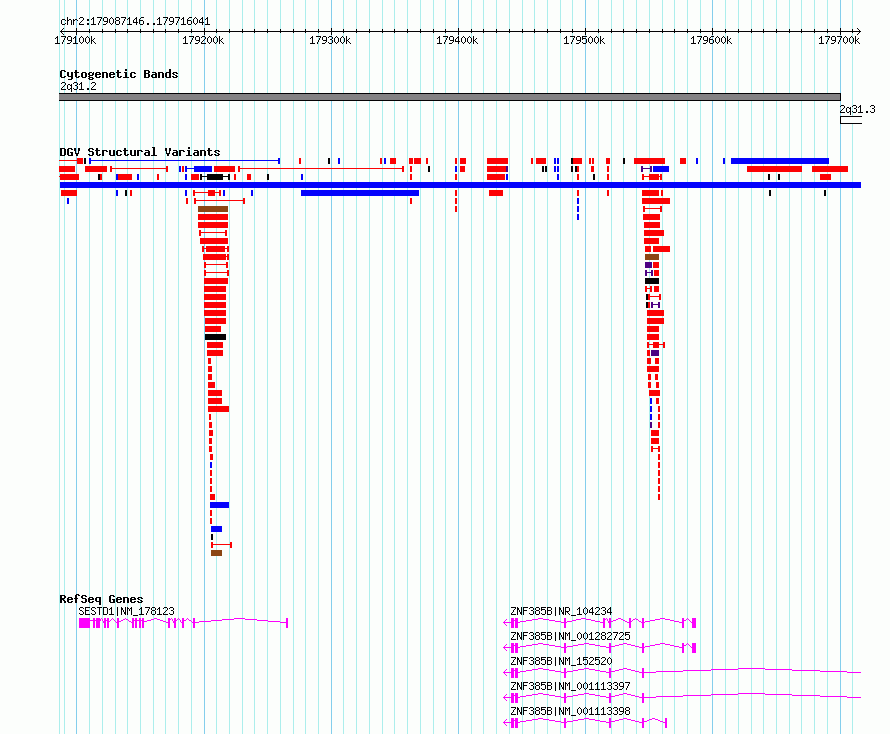Select blue variant bar between 179300k and 179370k
The image size is (890, 734).
[360, 193]
